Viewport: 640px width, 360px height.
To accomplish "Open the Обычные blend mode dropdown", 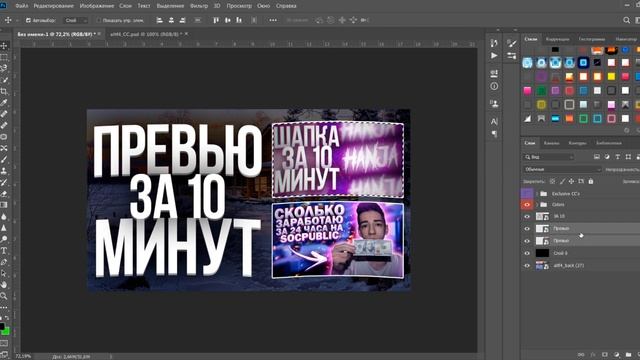I will pyautogui.click(x=562, y=169).
